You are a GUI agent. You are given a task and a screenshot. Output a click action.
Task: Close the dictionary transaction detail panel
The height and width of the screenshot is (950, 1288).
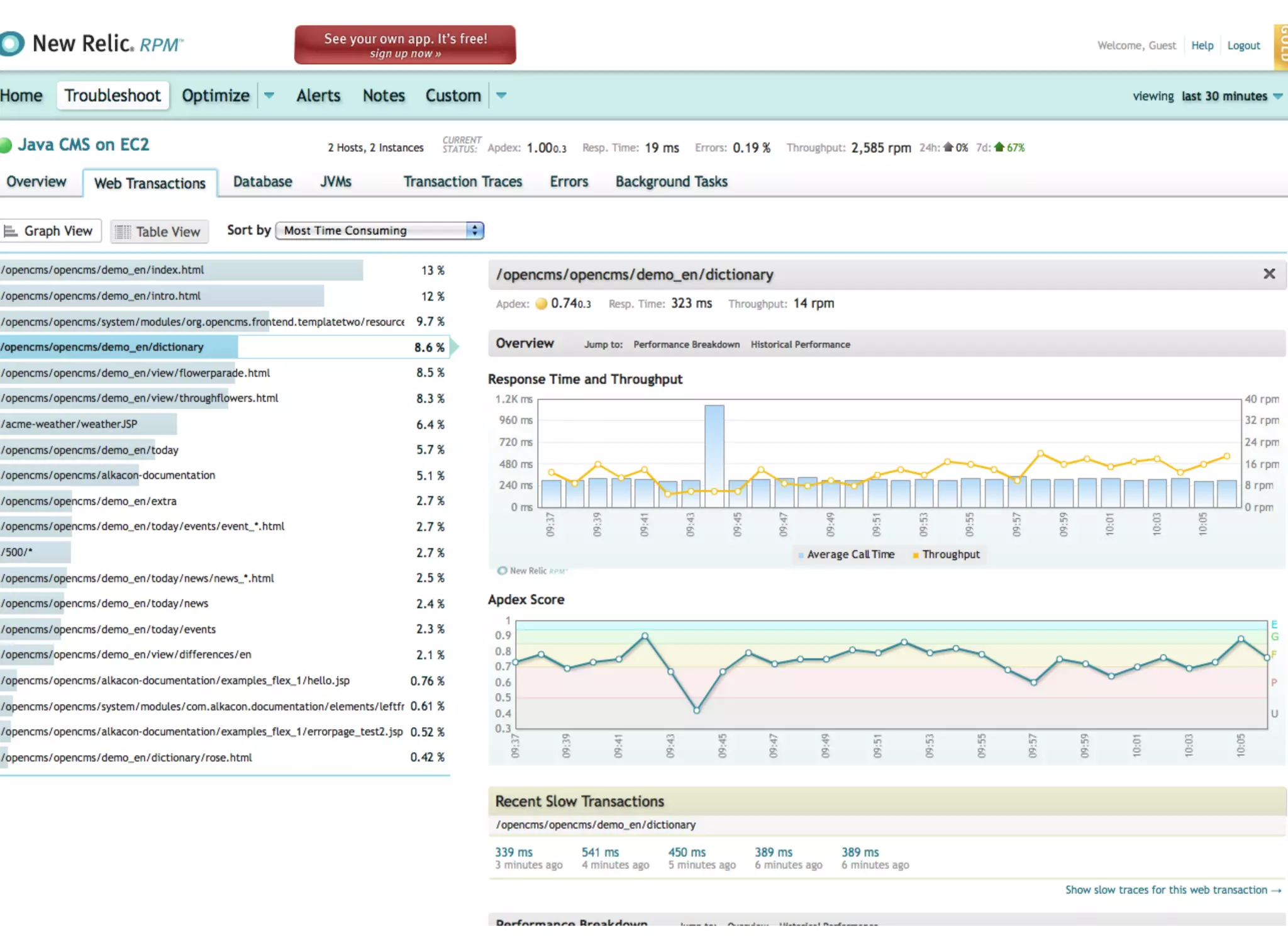(1269, 274)
